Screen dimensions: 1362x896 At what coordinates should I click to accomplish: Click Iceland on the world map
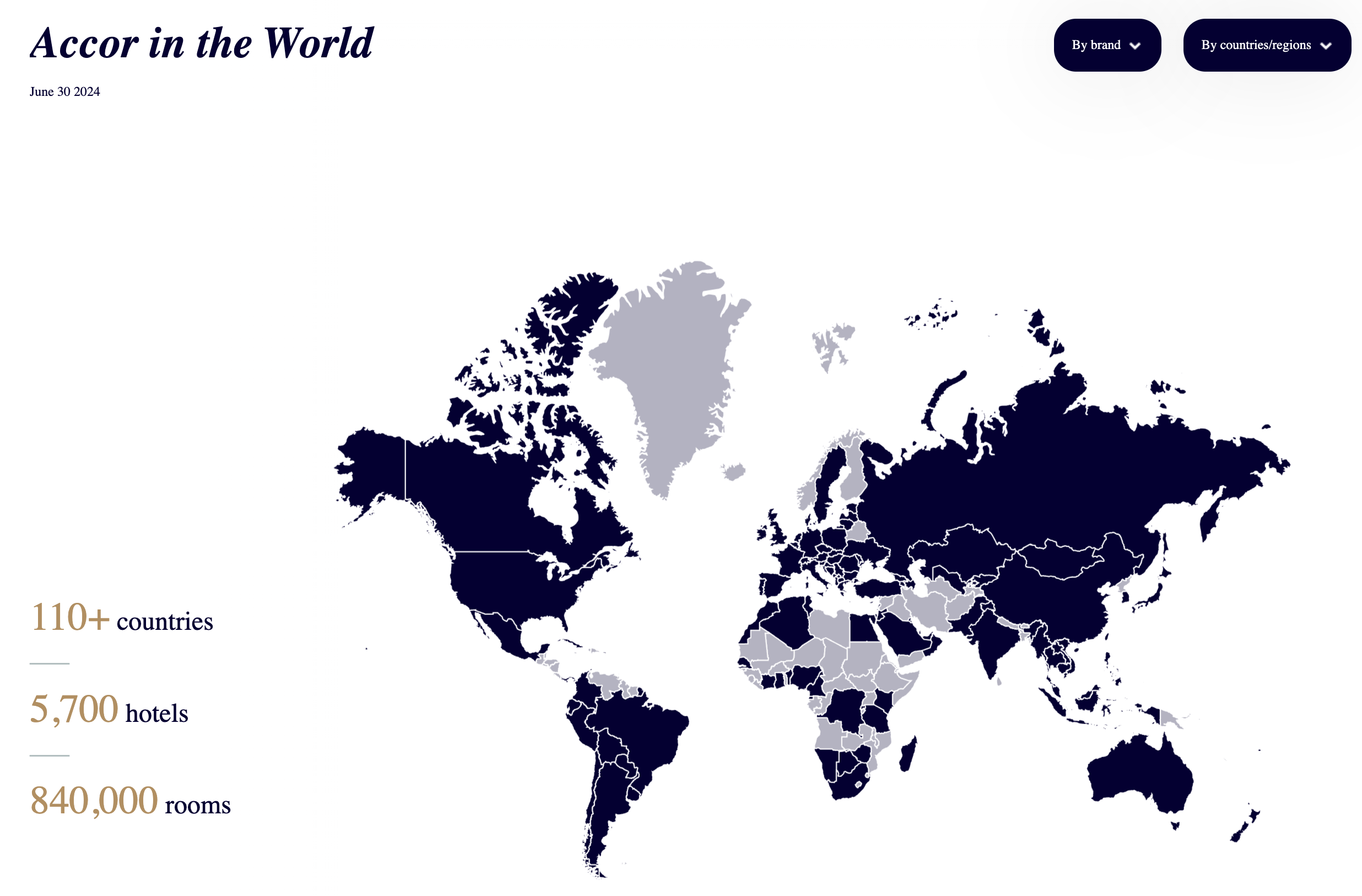[734, 472]
